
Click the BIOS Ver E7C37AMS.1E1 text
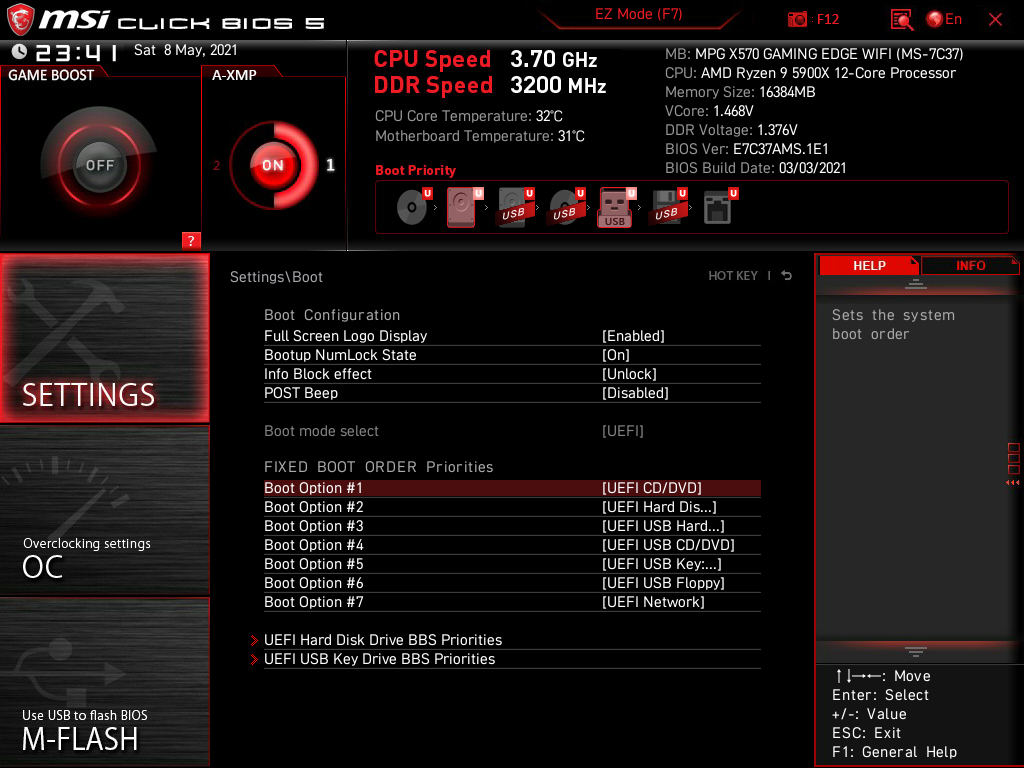coord(746,149)
